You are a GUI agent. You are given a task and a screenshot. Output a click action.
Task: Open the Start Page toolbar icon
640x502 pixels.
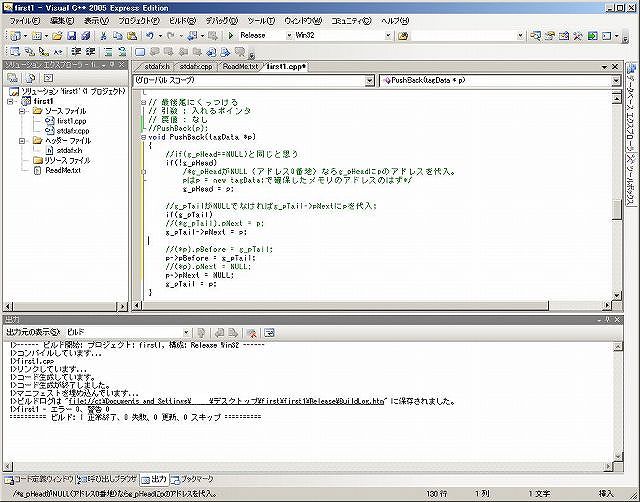tap(592, 36)
